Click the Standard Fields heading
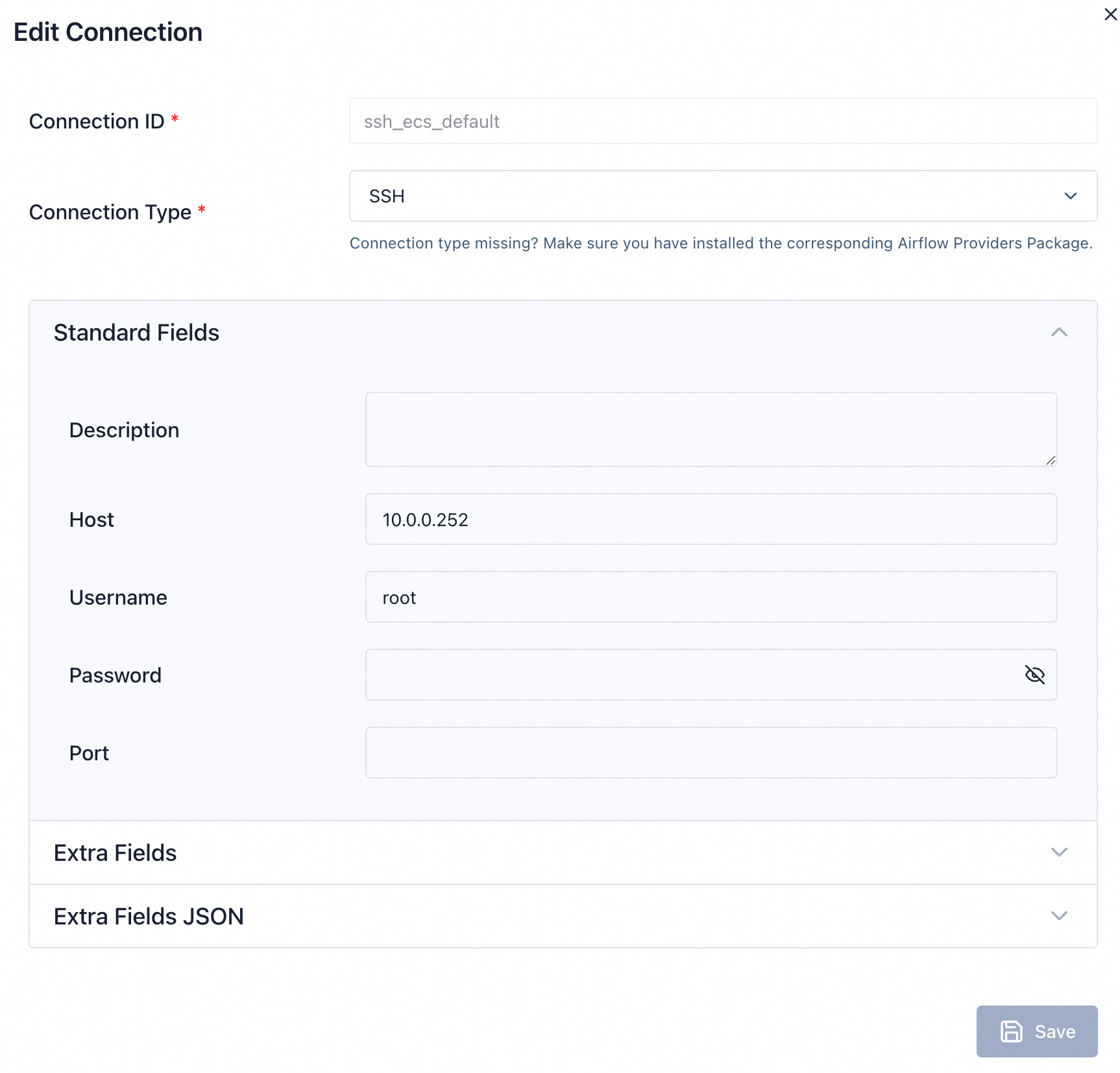This screenshot has width=1120, height=1073. coord(136,333)
